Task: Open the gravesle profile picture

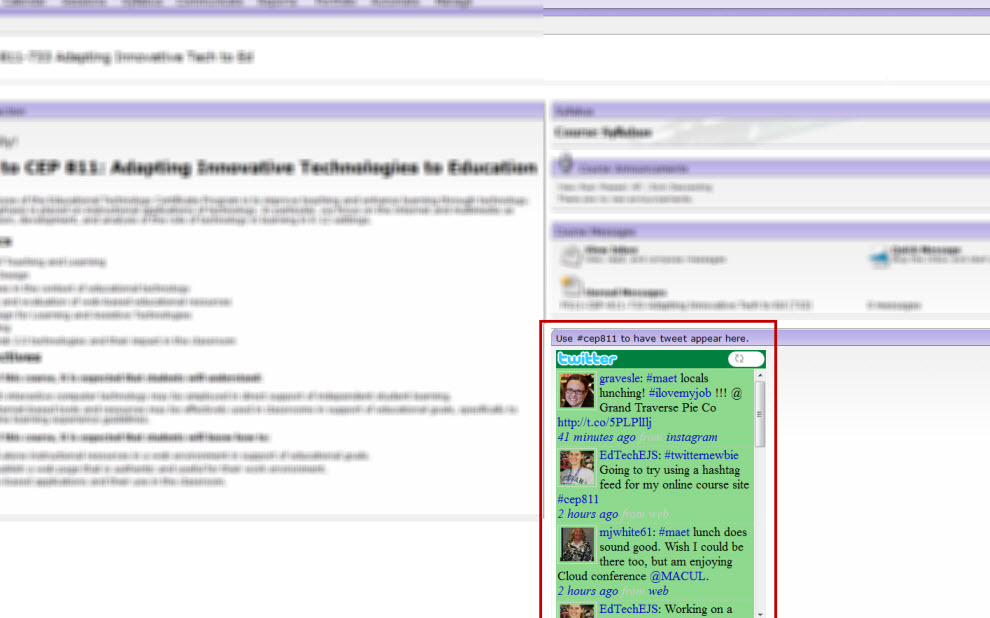Action: [x=577, y=391]
